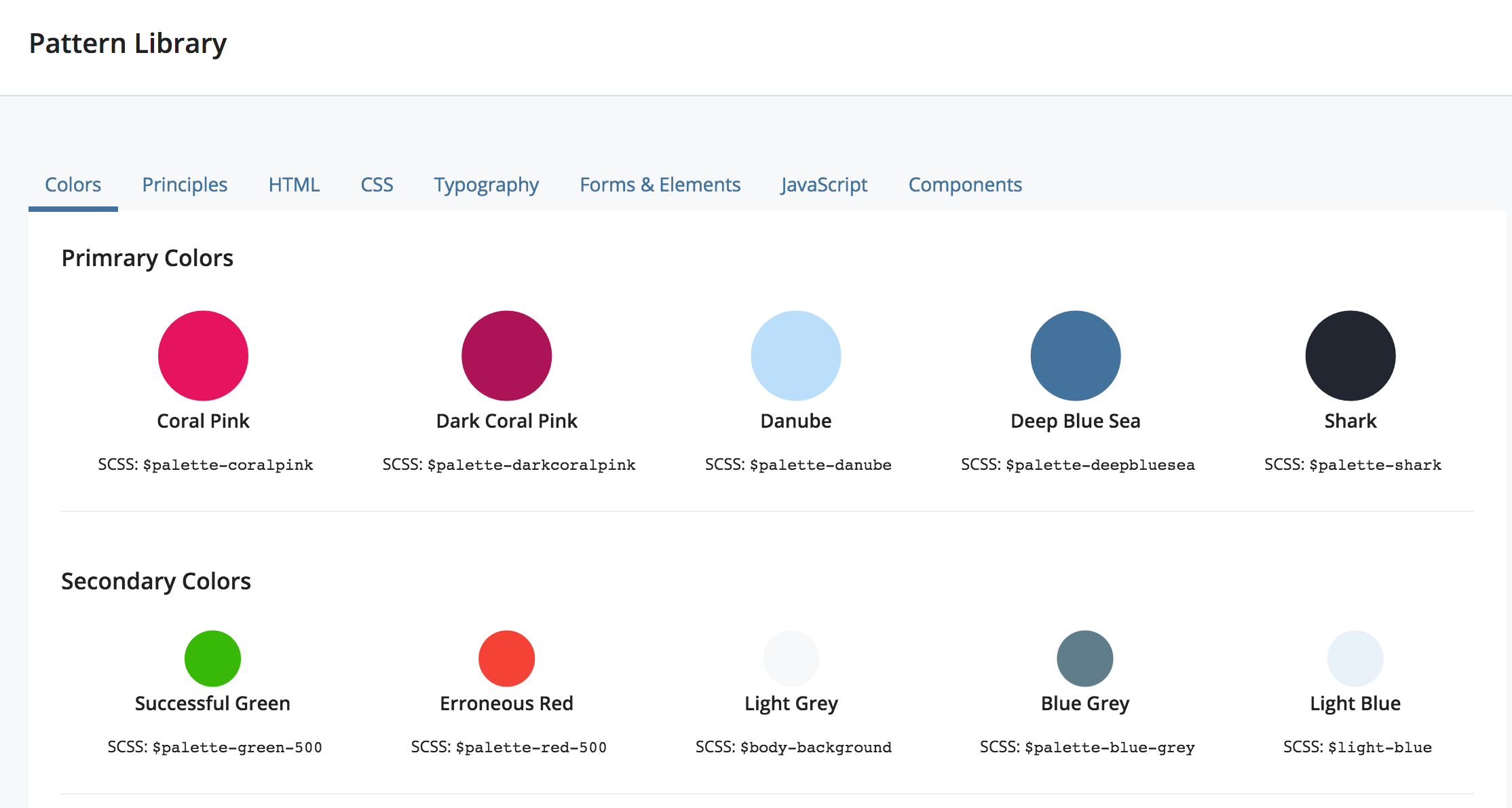Select the Dark Coral Pink swatch
Viewport: 1512px width, 808px height.
pyautogui.click(x=506, y=356)
